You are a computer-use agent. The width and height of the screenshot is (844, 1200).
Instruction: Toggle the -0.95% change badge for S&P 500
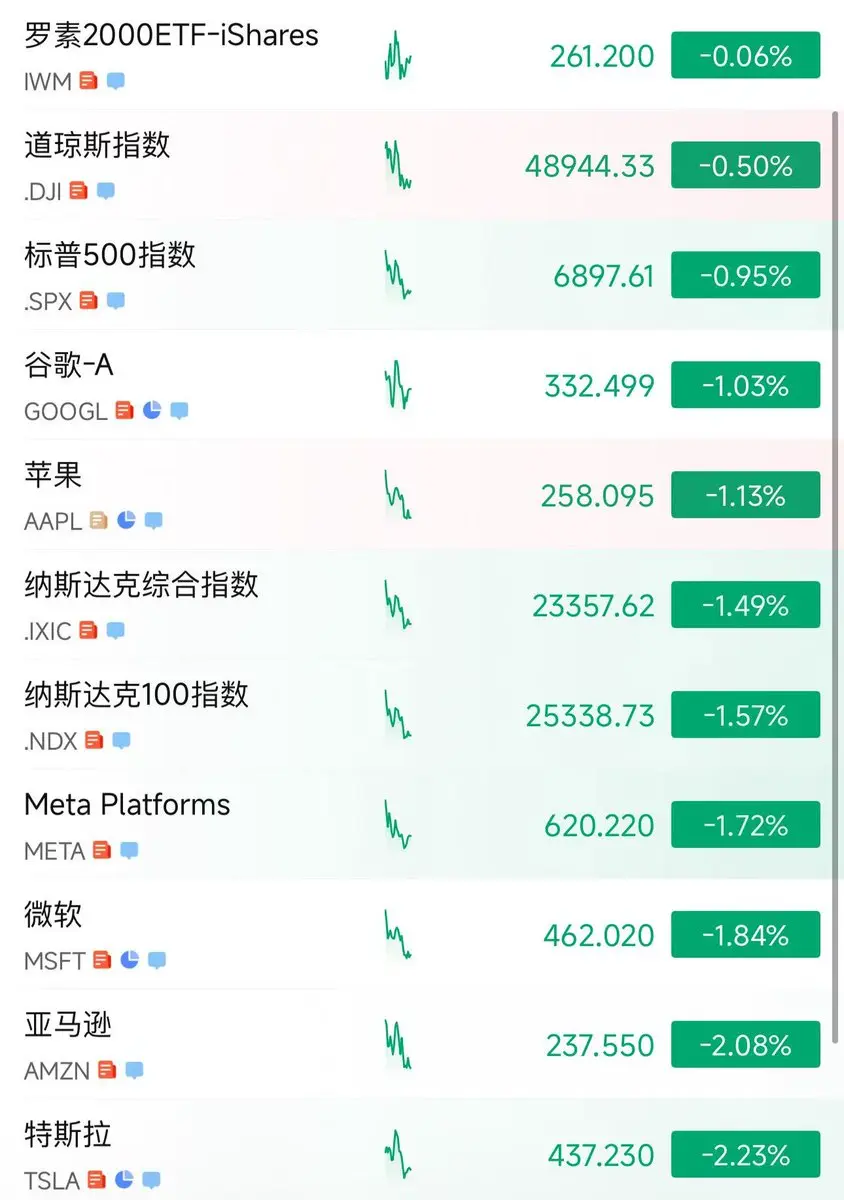[x=745, y=276]
